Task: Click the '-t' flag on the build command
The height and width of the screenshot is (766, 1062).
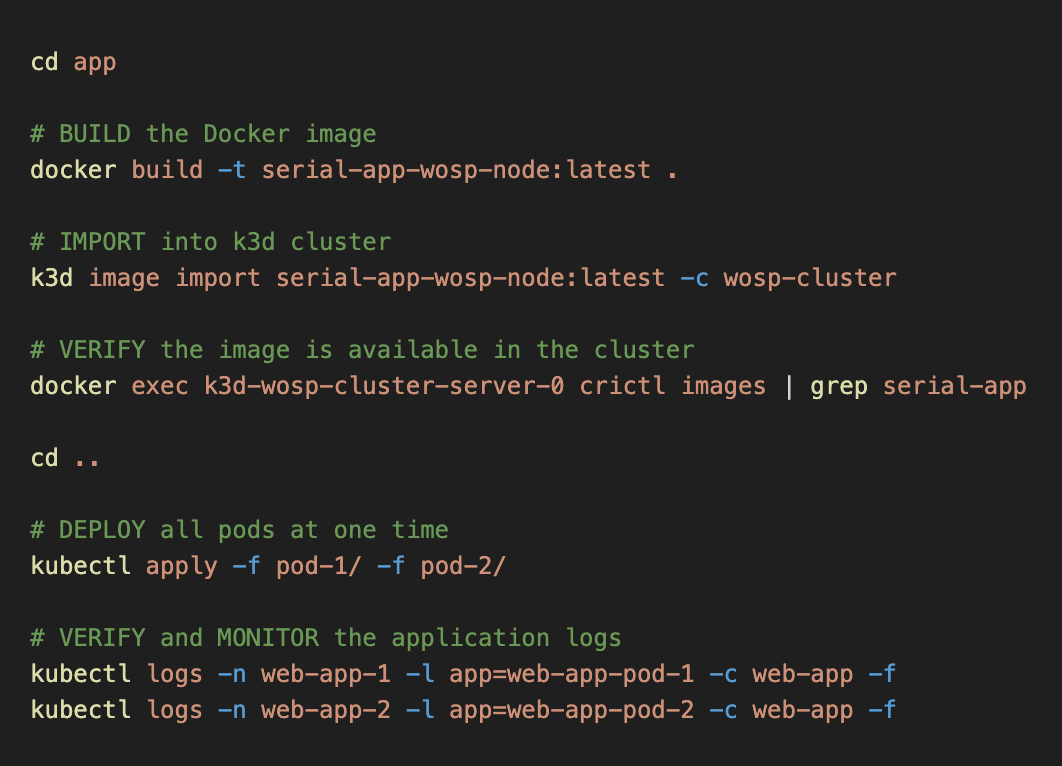Action: (236, 169)
